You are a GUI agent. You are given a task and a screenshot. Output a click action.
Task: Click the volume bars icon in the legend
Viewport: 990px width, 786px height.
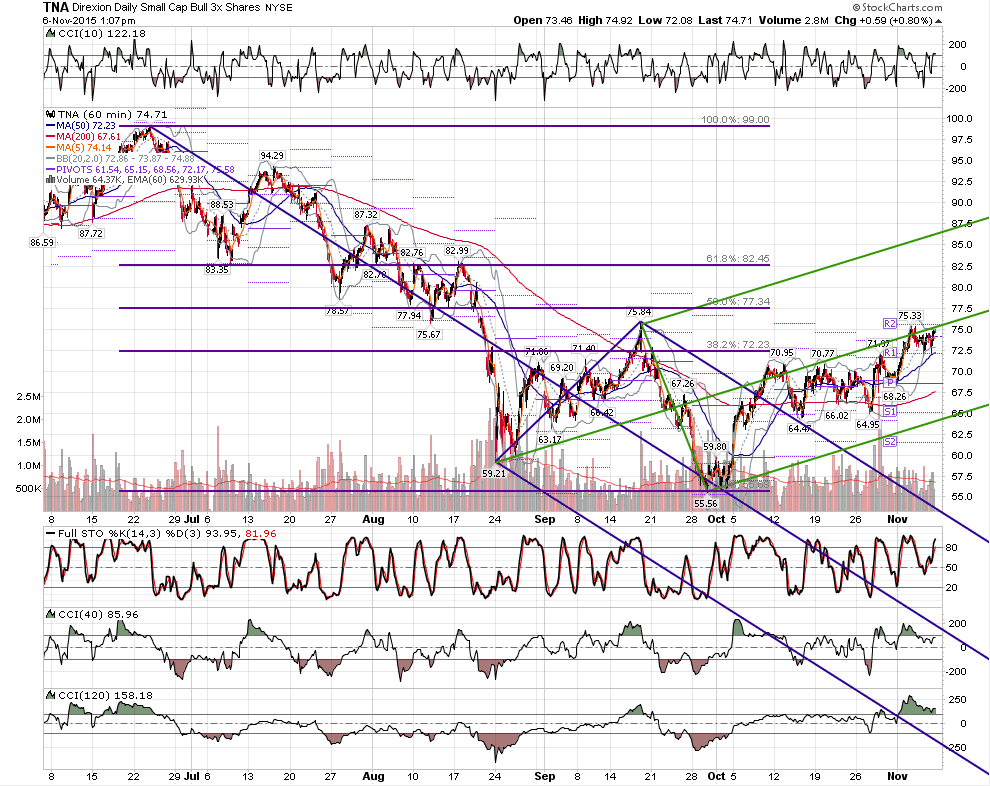coord(50,180)
